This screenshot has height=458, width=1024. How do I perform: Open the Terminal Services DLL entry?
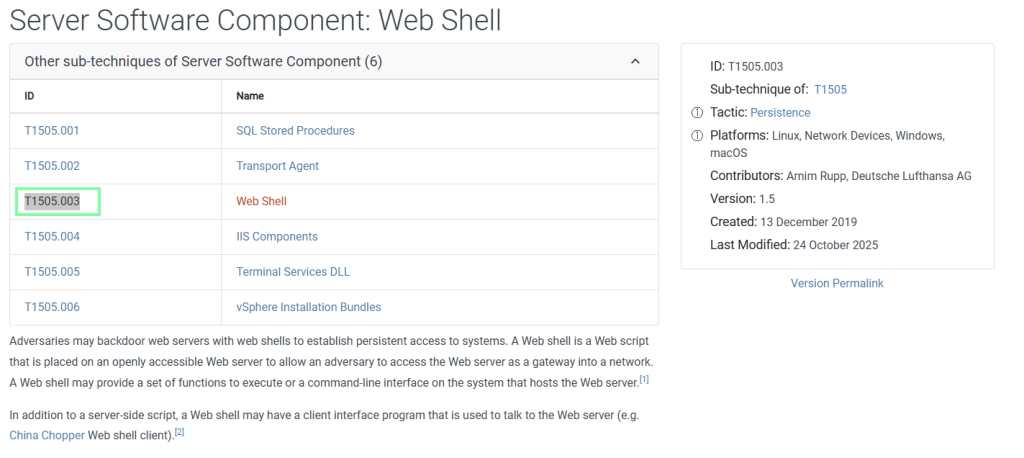tap(293, 272)
